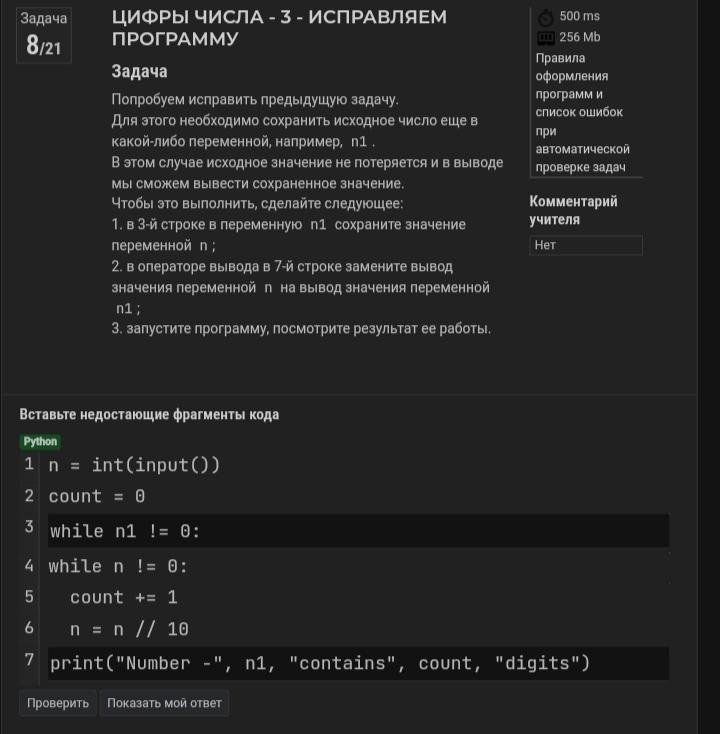The image size is (720, 734).
Task: Click the n = int(input()) code line
Action: 134,465
